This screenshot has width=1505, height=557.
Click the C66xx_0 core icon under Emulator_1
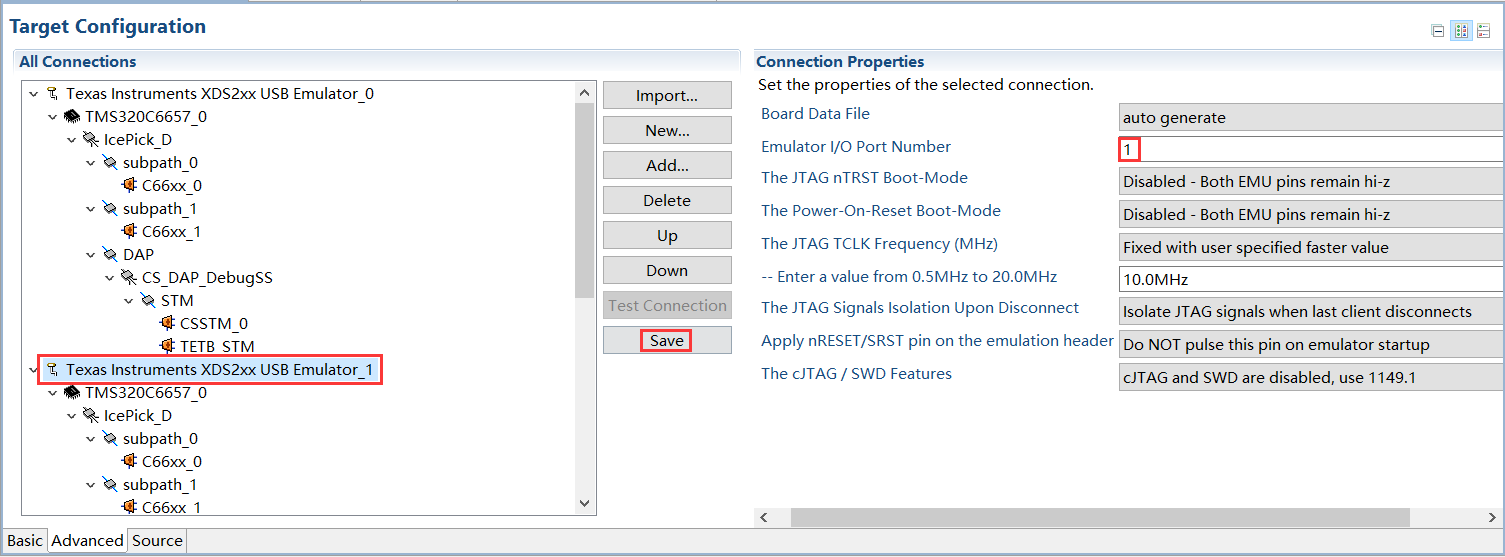[x=129, y=462]
